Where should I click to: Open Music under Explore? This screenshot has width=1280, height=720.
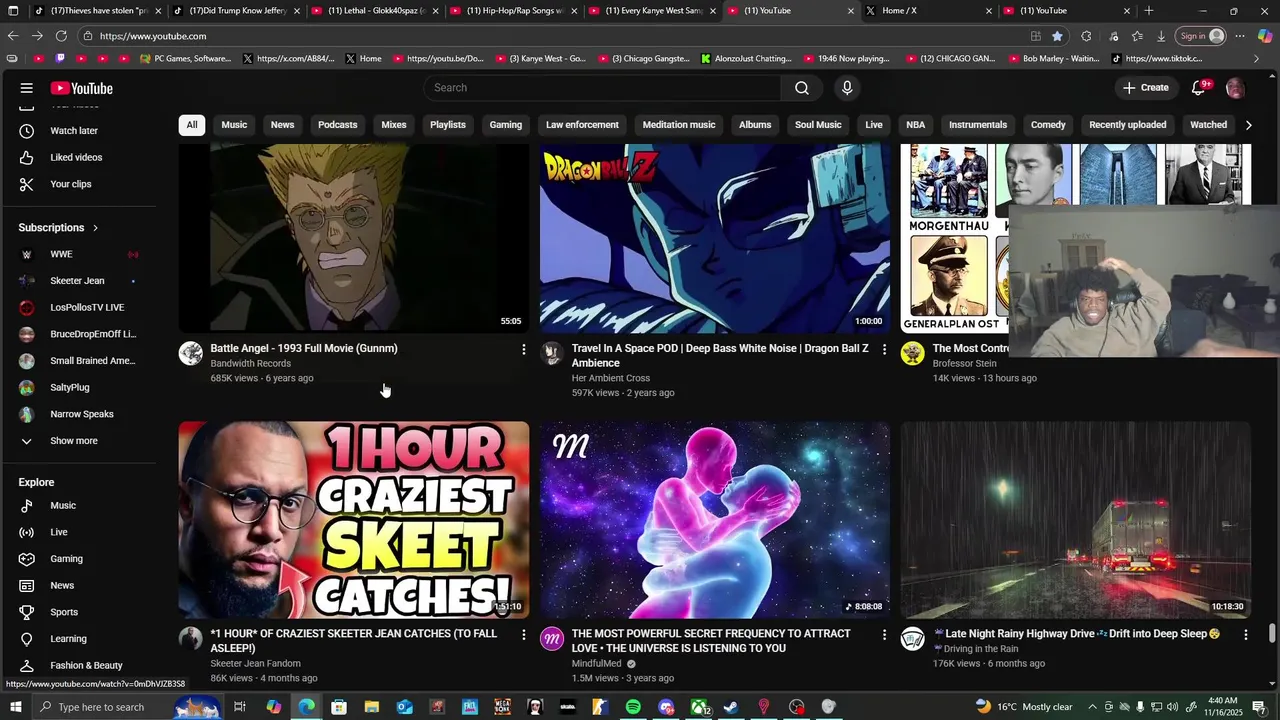click(x=63, y=506)
